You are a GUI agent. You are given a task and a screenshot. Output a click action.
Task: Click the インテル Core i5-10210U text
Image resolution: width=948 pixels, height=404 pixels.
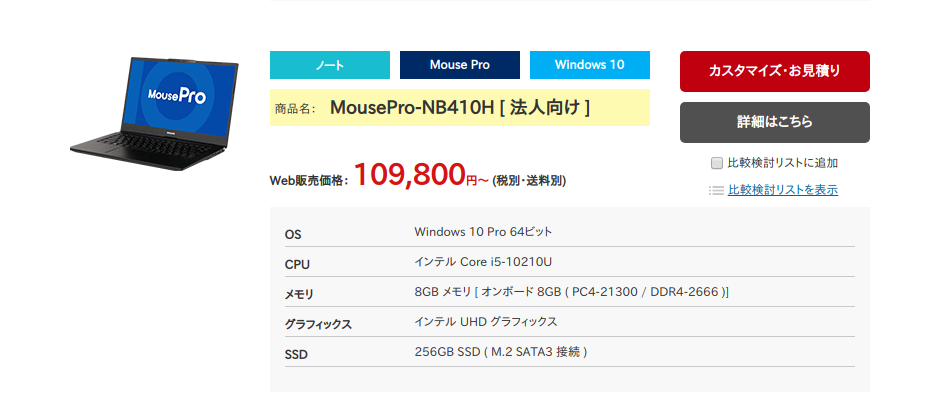(x=483, y=262)
